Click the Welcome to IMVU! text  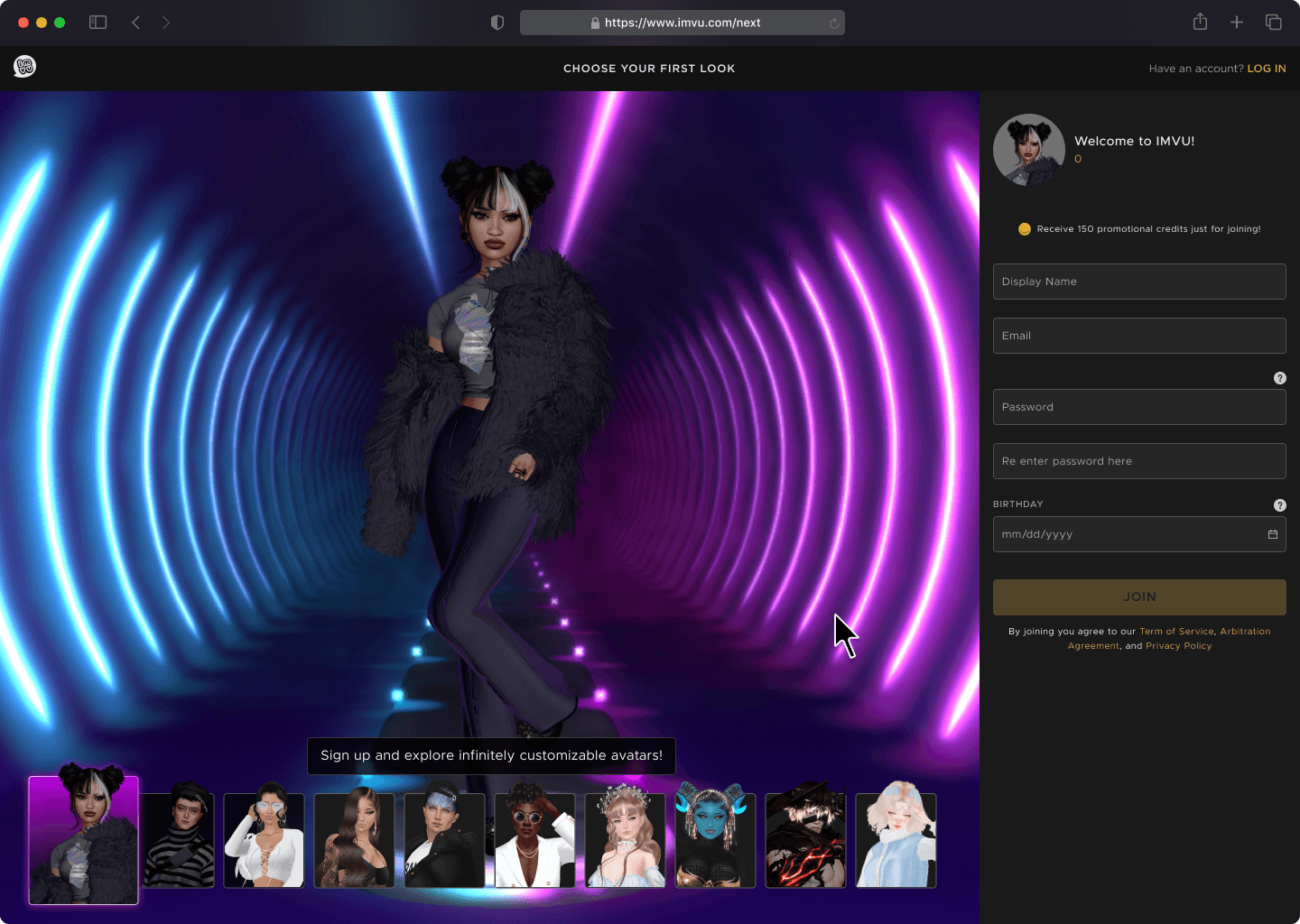1134,141
